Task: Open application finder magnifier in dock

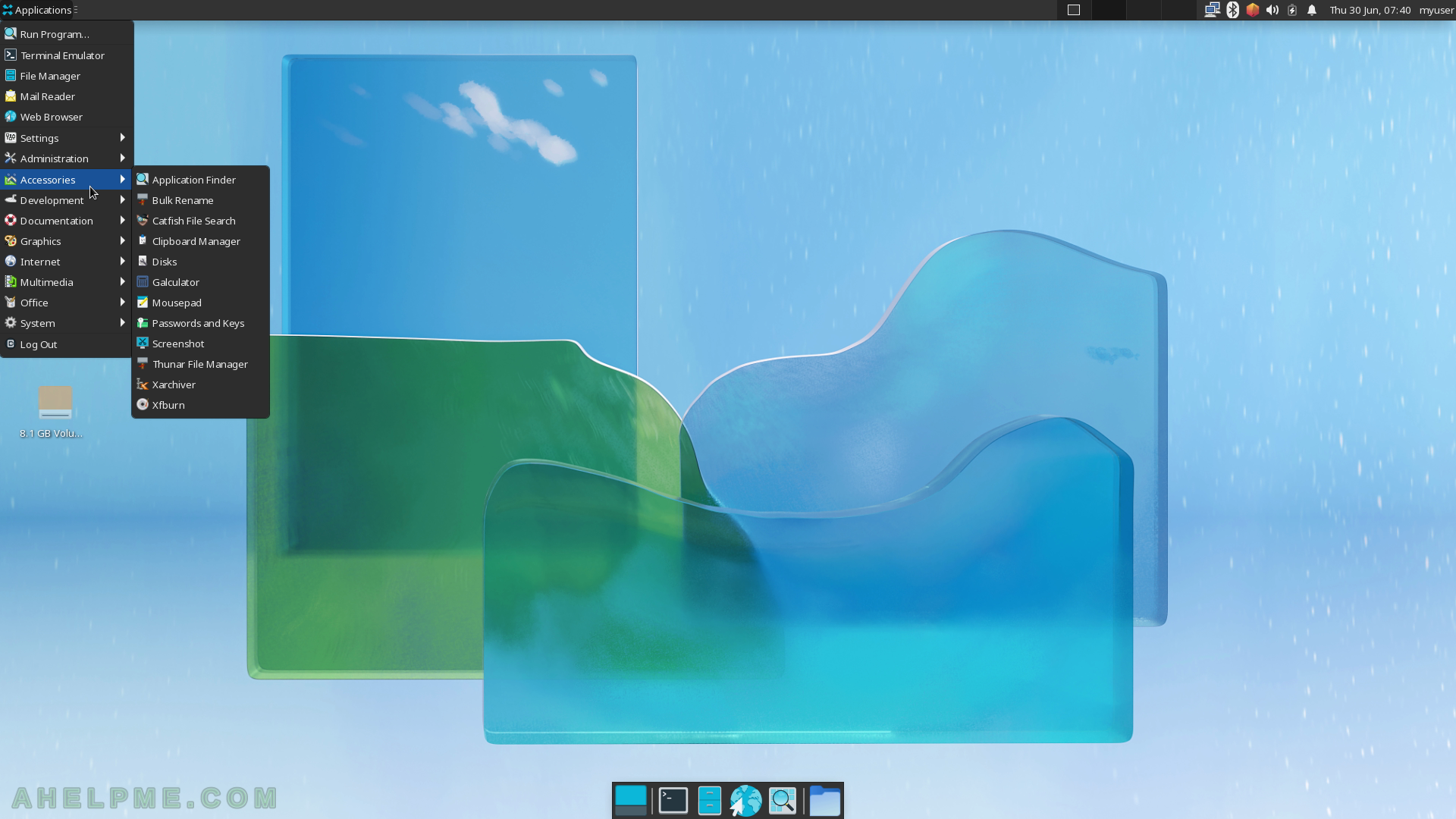Action: pos(783,801)
